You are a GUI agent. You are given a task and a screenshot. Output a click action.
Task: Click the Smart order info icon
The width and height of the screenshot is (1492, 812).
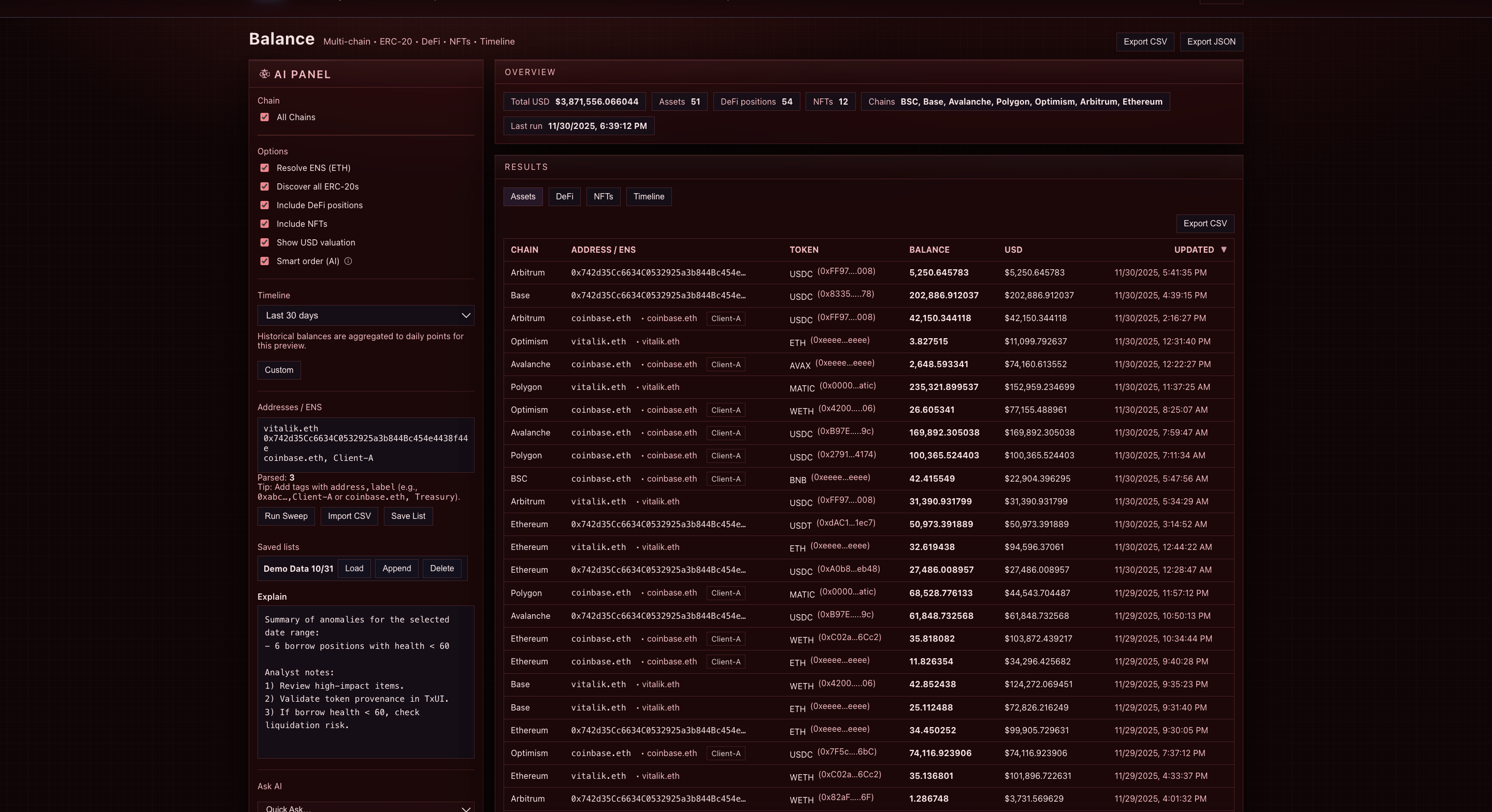[x=348, y=261]
